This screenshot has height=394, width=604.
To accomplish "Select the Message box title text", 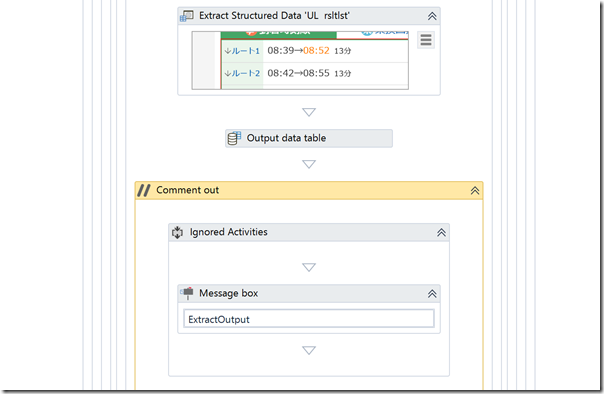I will click(228, 293).
